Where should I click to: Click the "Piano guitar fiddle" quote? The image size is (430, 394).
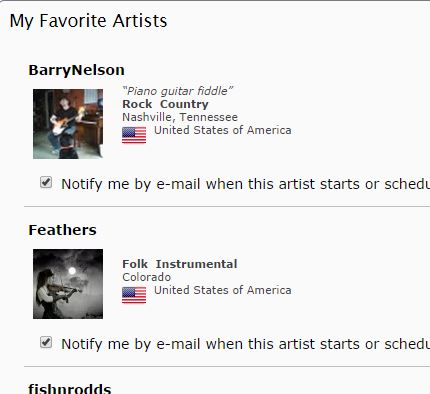click(x=177, y=91)
